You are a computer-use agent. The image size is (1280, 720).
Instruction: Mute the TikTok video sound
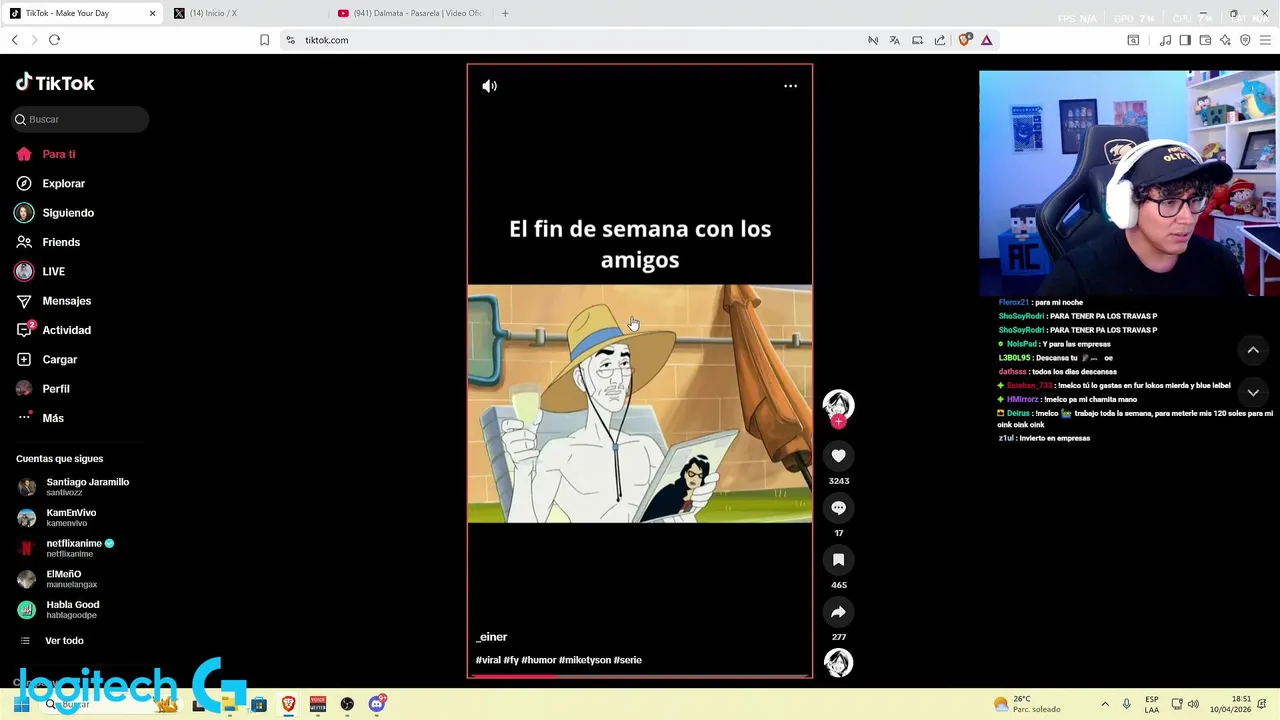click(x=489, y=86)
